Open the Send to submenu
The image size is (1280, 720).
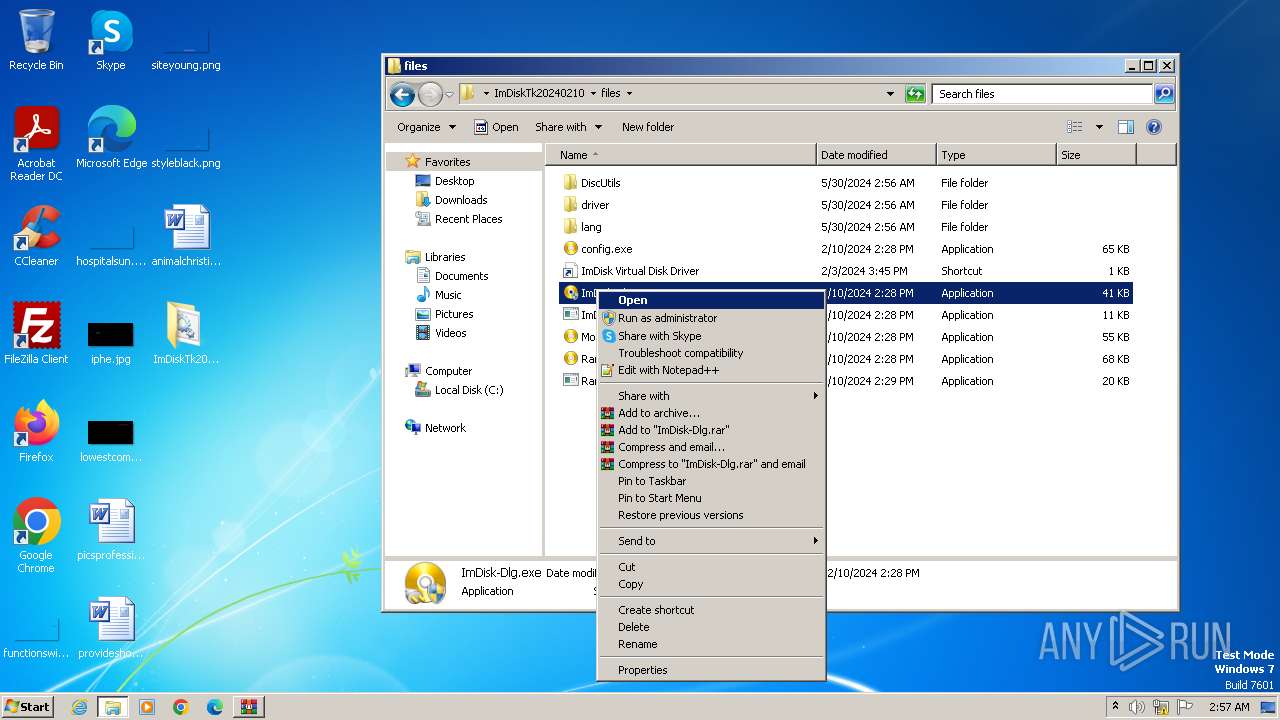(x=711, y=541)
